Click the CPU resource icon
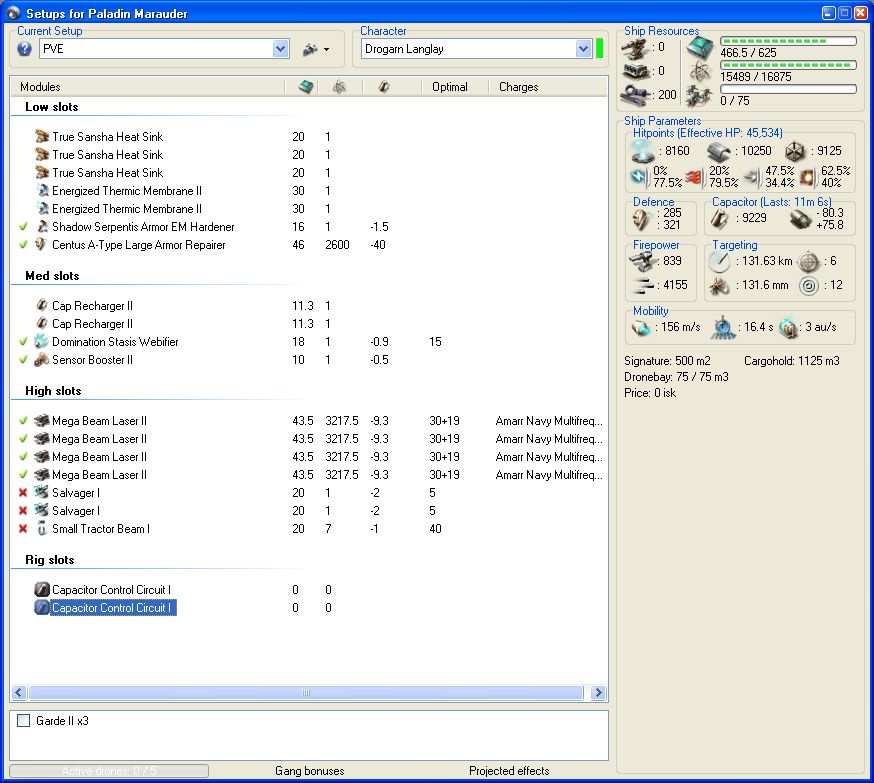Viewport: 874px width, 783px height. [x=701, y=46]
